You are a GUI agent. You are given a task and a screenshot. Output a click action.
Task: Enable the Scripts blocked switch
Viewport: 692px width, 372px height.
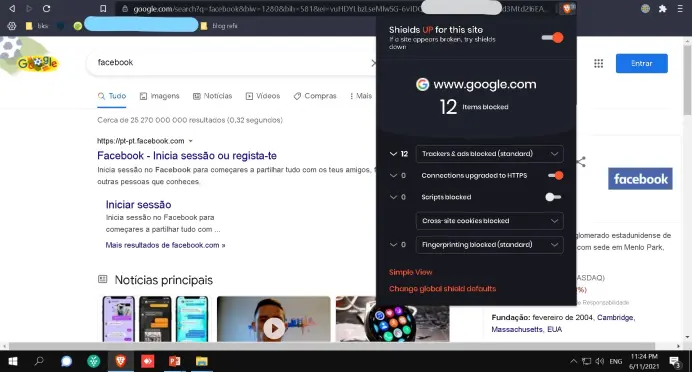(553, 197)
